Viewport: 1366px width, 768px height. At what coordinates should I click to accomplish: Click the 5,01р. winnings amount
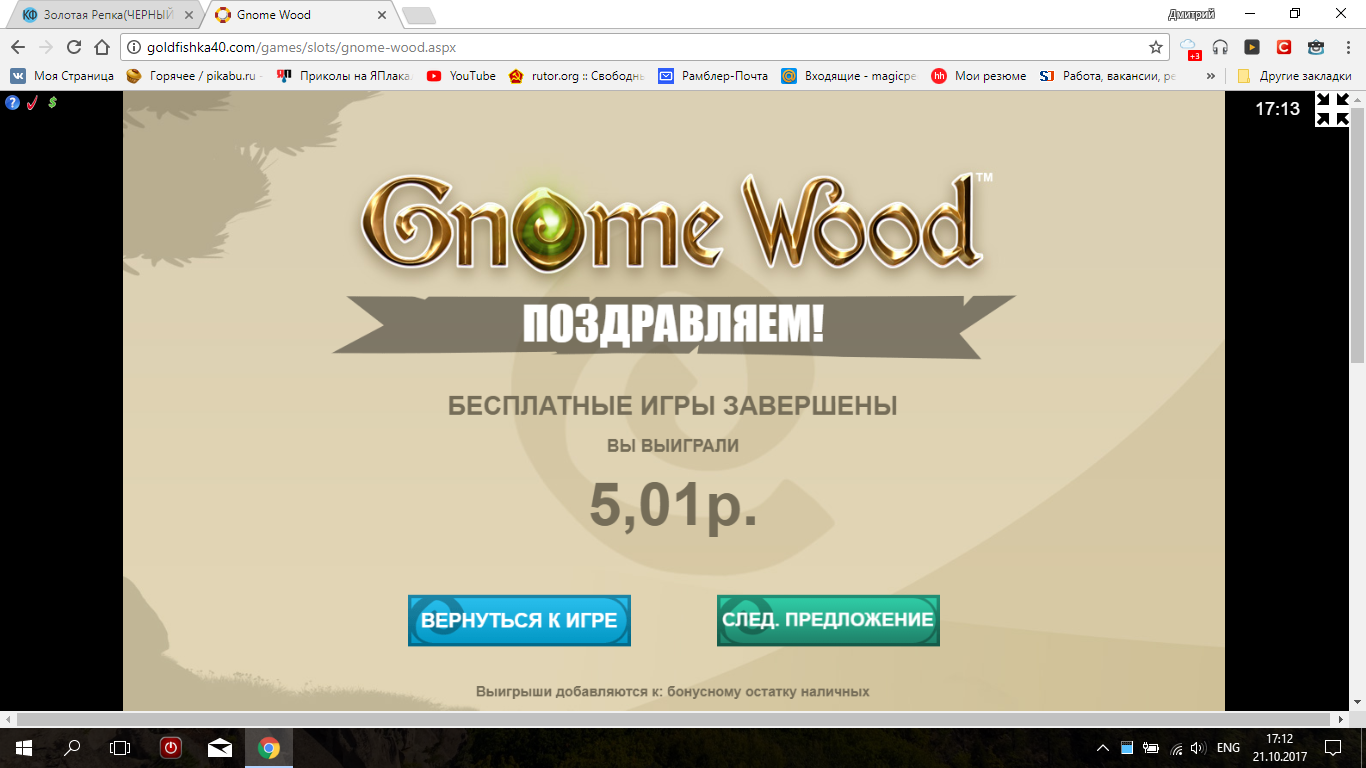pos(673,504)
